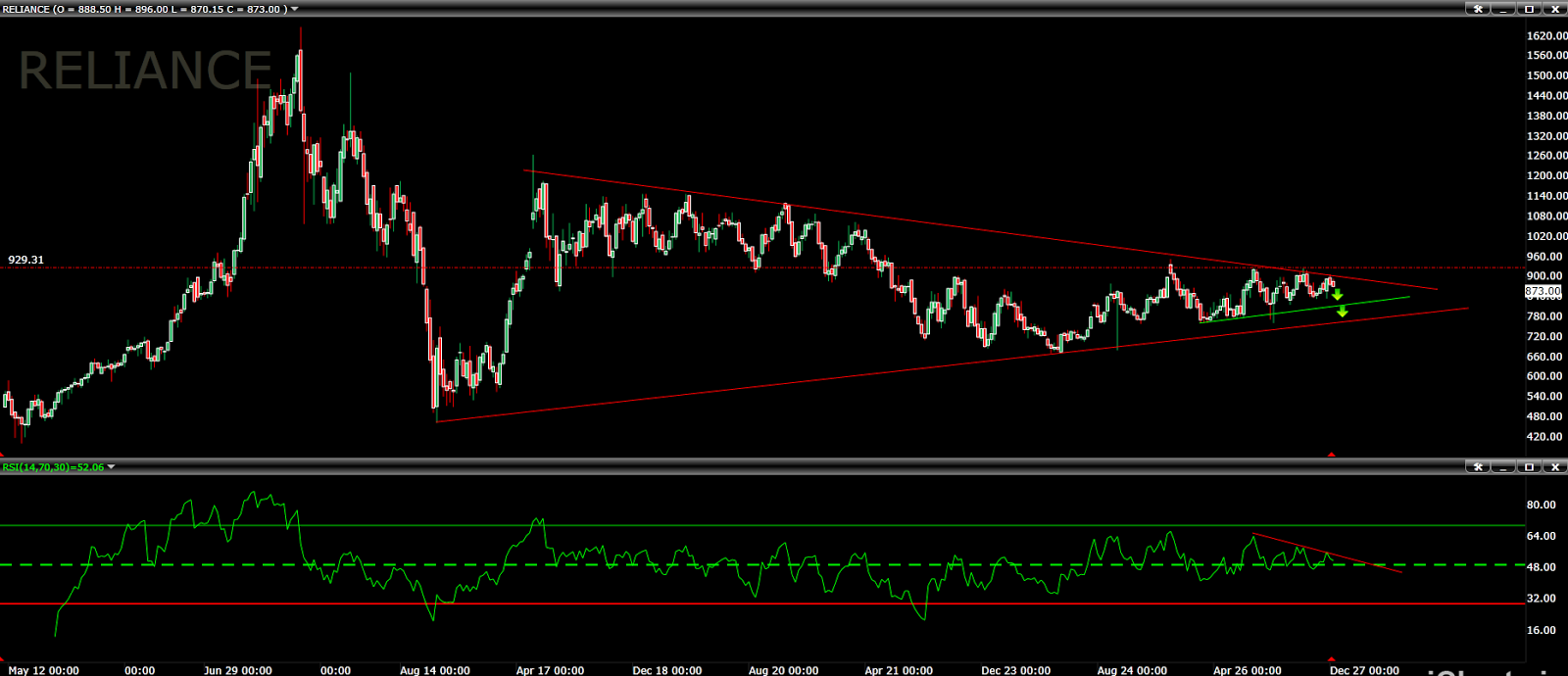Click the Apr 26 00:00 date label
Viewport: 1568px width, 676px height.
click(x=1248, y=670)
